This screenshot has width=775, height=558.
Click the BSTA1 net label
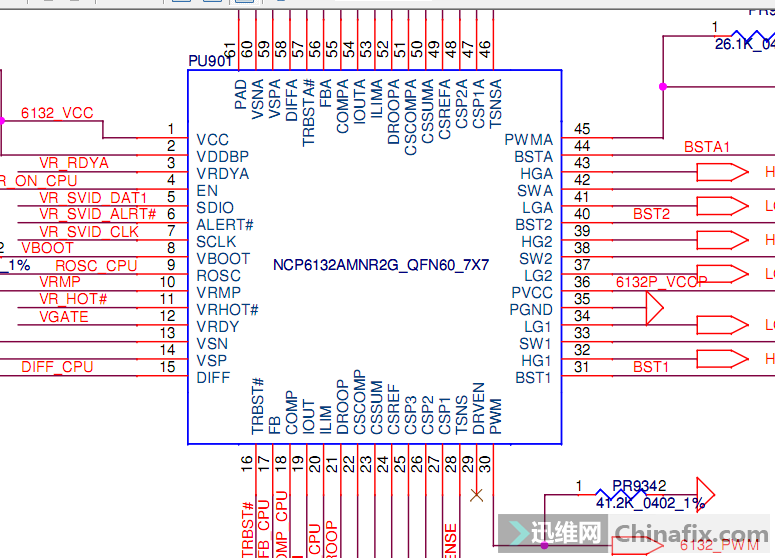pos(707,147)
